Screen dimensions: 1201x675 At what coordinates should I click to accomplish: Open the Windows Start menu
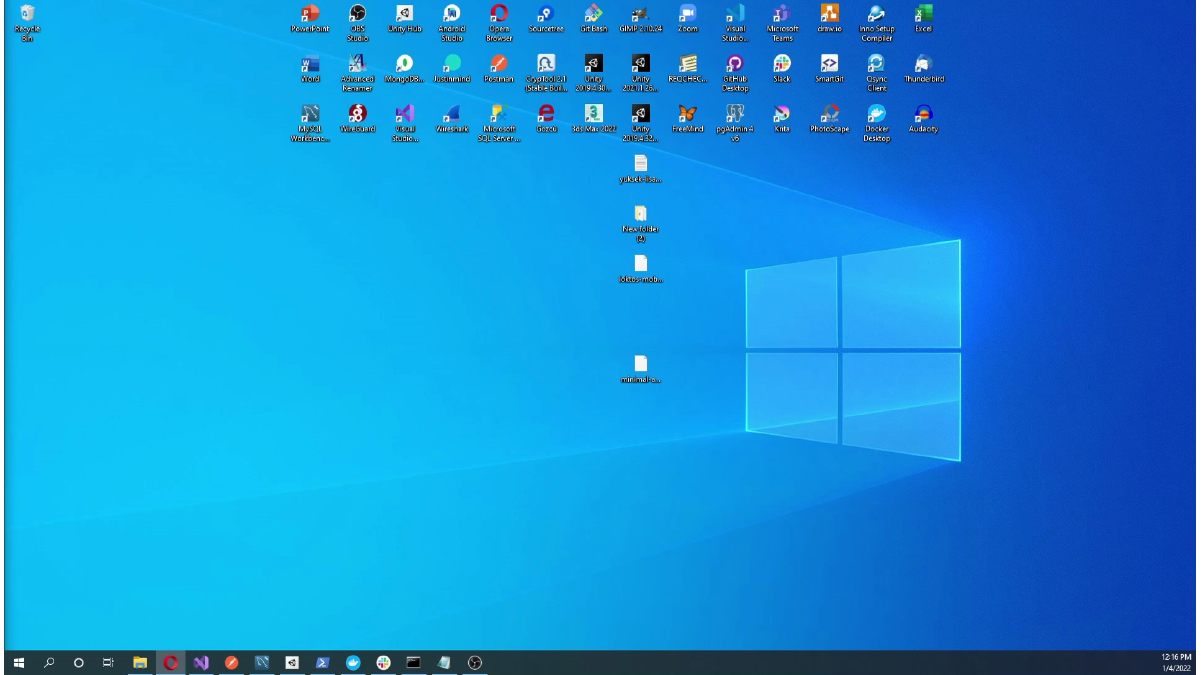pos(18,662)
